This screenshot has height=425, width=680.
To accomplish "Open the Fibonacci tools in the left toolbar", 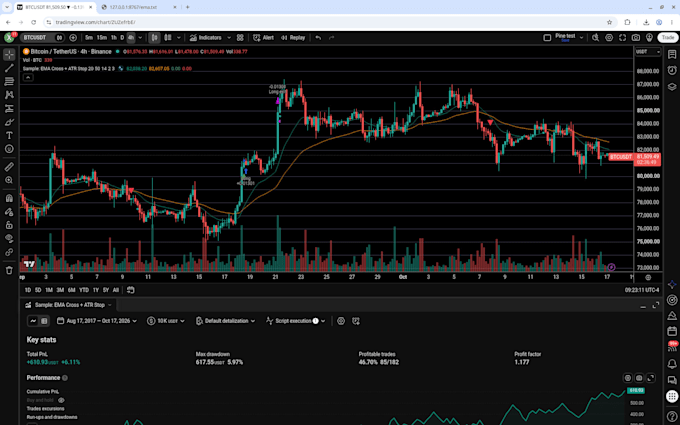I will [x=9, y=82].
